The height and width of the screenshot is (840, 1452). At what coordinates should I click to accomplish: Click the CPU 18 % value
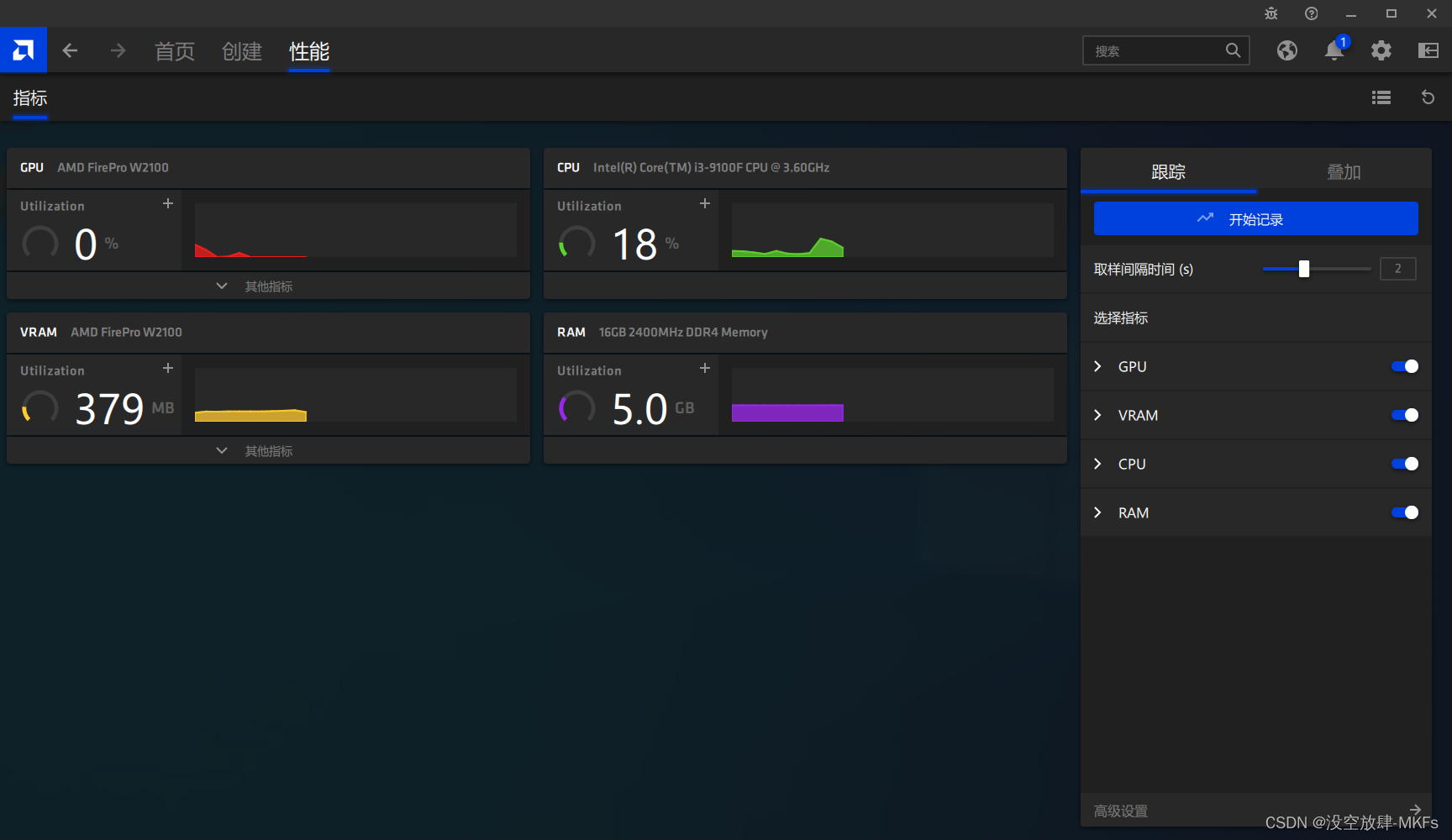(645, 244)
